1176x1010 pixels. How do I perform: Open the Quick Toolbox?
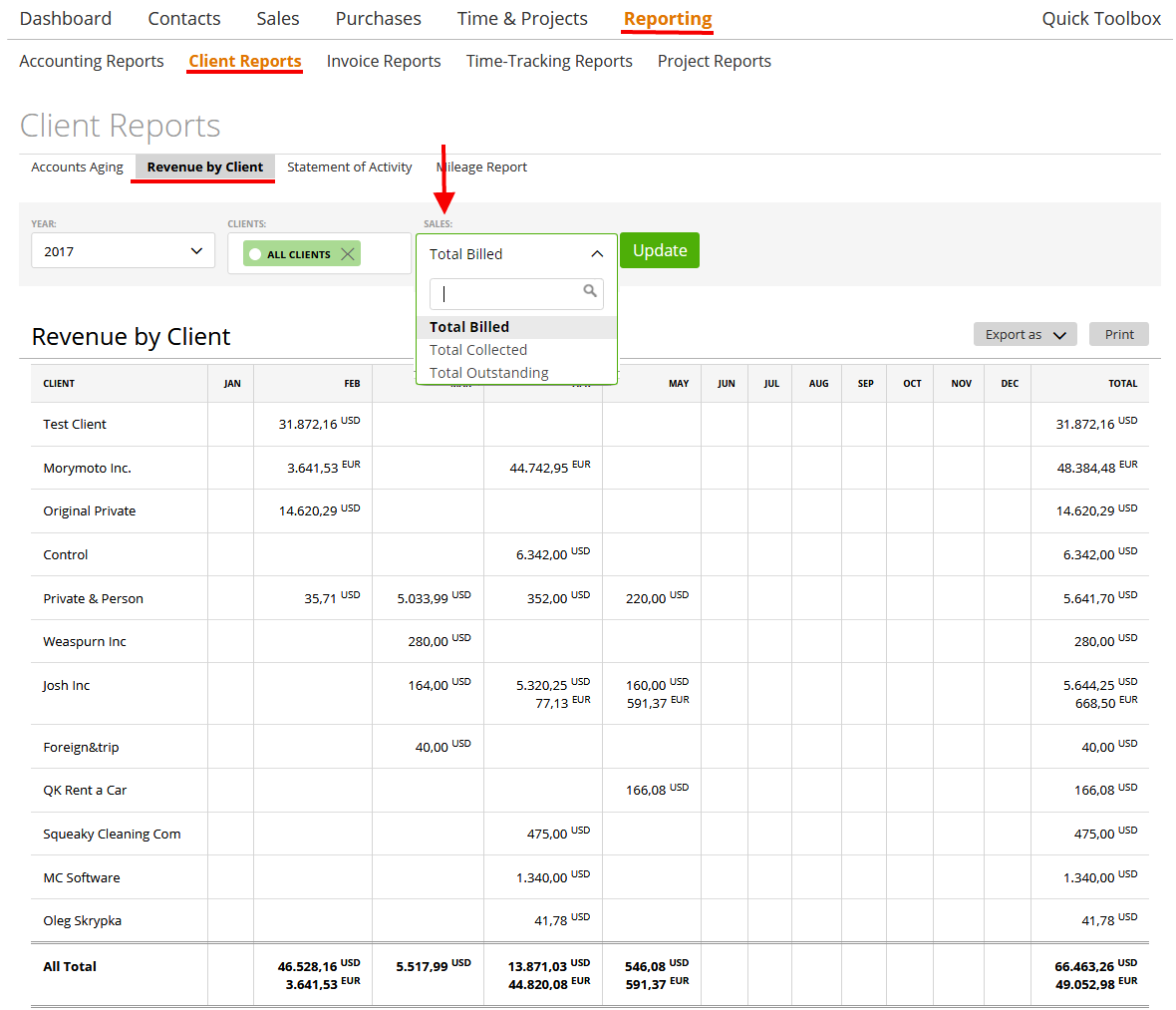pyautogui.click(x=1101, y=18)
